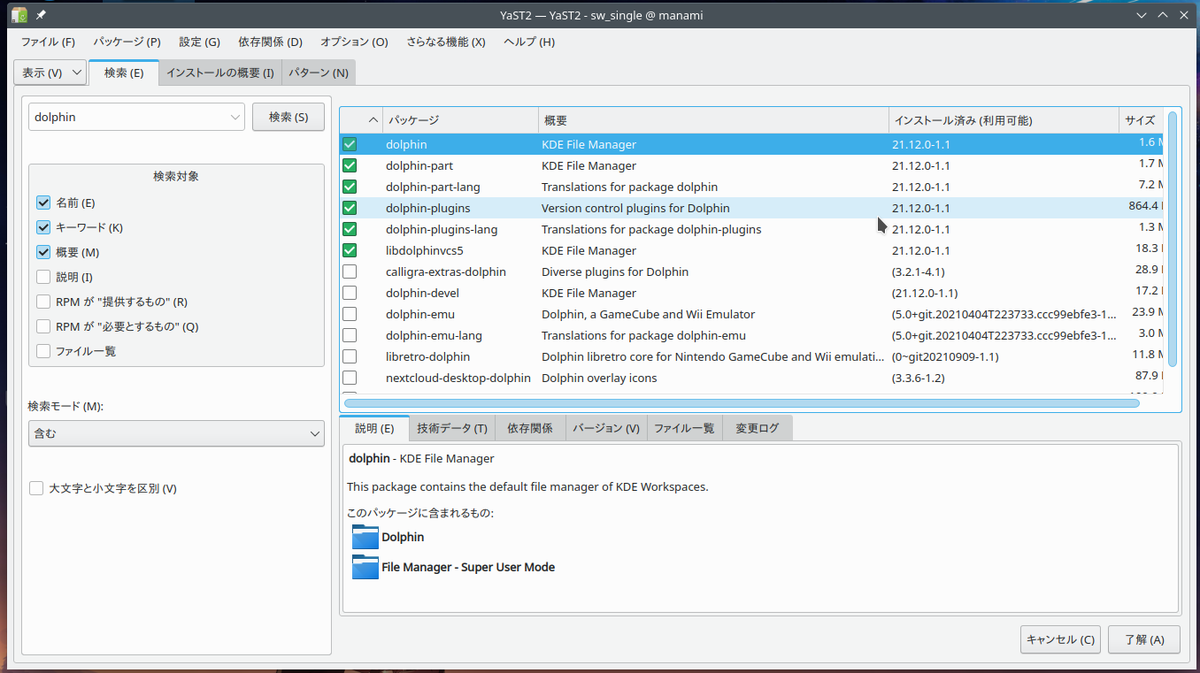Click the Dolphin folder icon in description
Viewport: 1200px width, 673px height.
(365, 537)
